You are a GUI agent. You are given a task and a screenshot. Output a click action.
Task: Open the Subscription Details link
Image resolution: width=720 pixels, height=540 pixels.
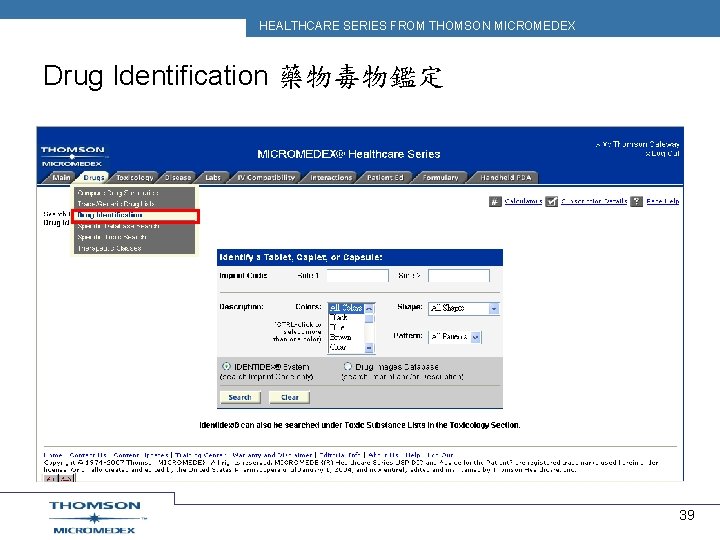point(594,201)
